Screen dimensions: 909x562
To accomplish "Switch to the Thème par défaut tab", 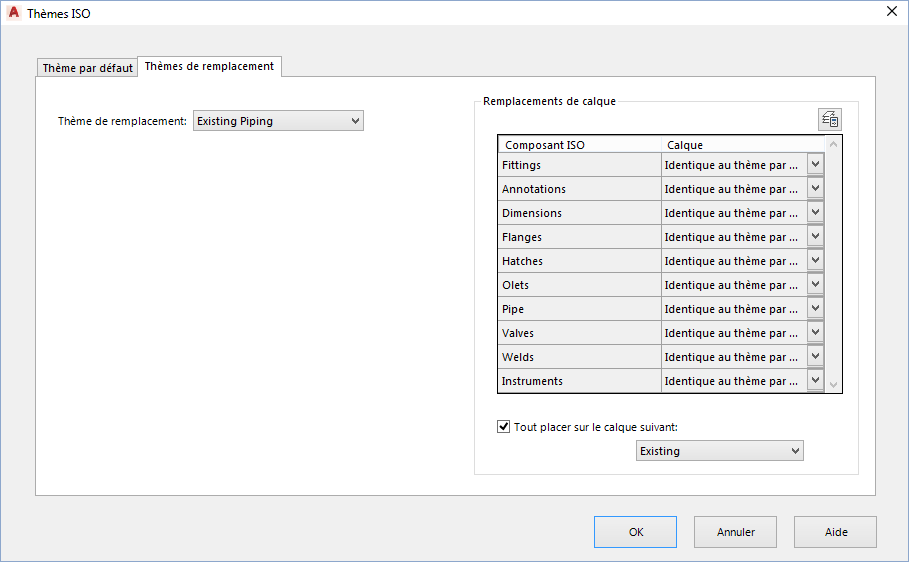I will (x=88, y=68).
